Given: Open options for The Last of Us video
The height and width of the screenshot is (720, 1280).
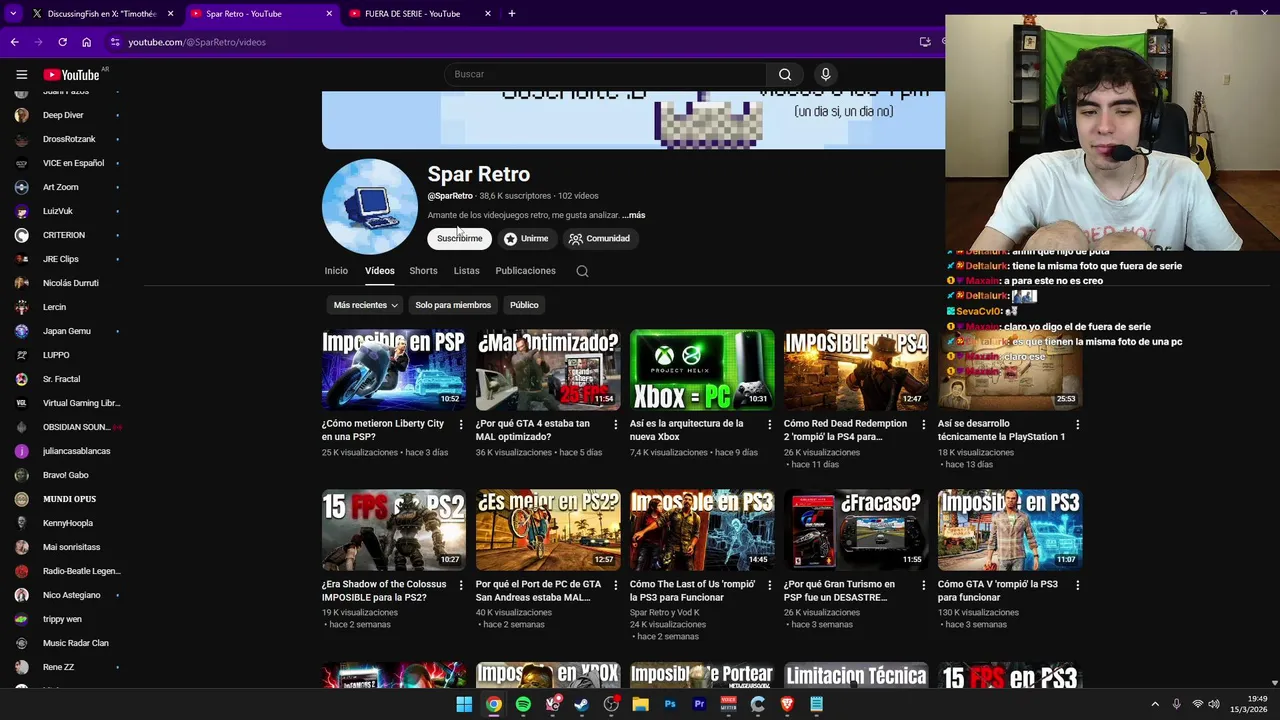Looking at the screenshot, I should coord(769,585).
